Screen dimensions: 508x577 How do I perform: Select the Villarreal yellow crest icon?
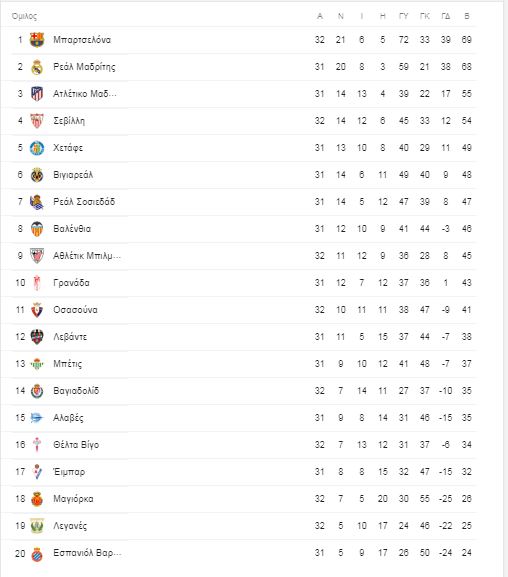click(x=37, y=175)
